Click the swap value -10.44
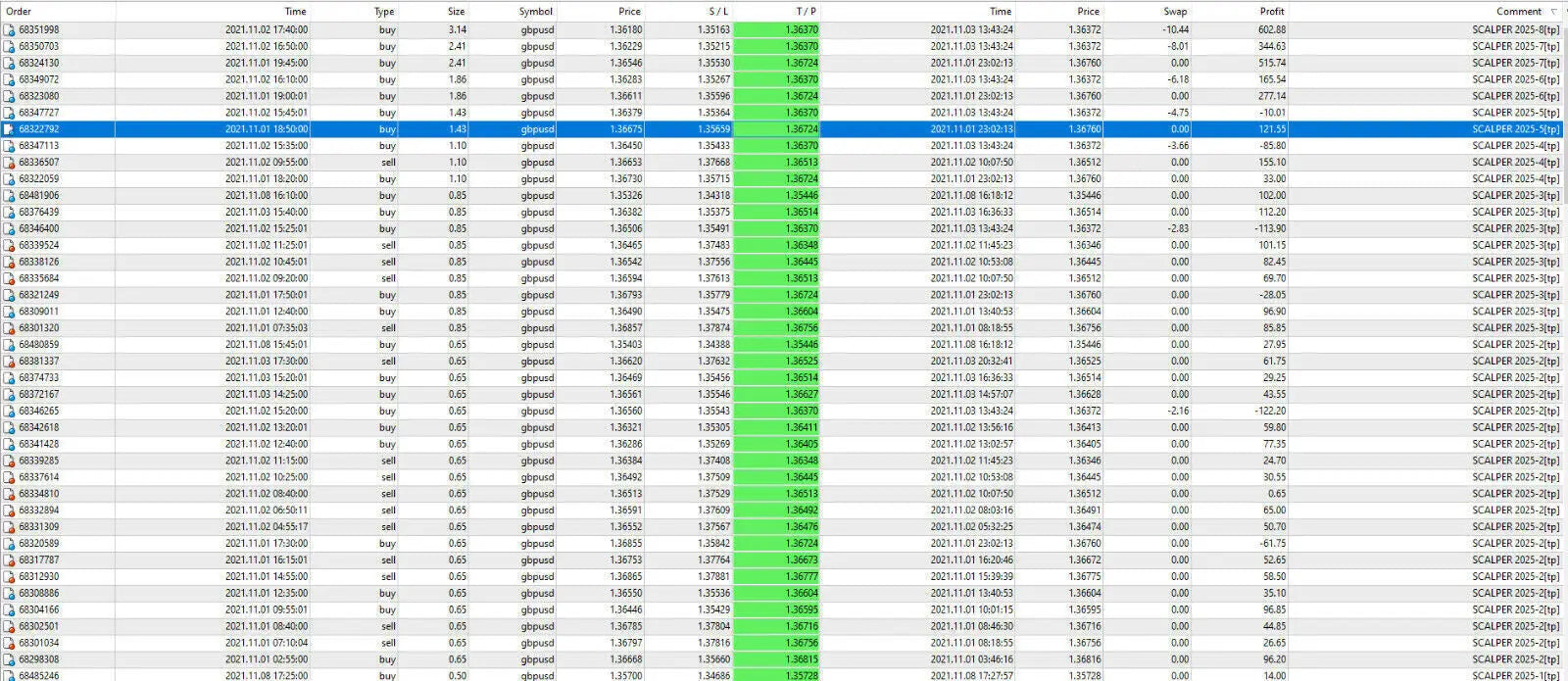1568x681 pixels. click(x=1175, y=29)
